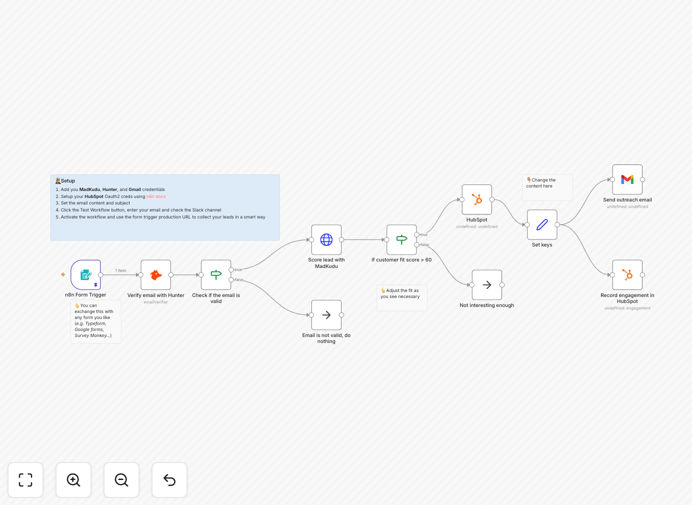Click the 'n8n Form Trigger' label
Viewport: 692px width, 505px height.
point(86,295)
